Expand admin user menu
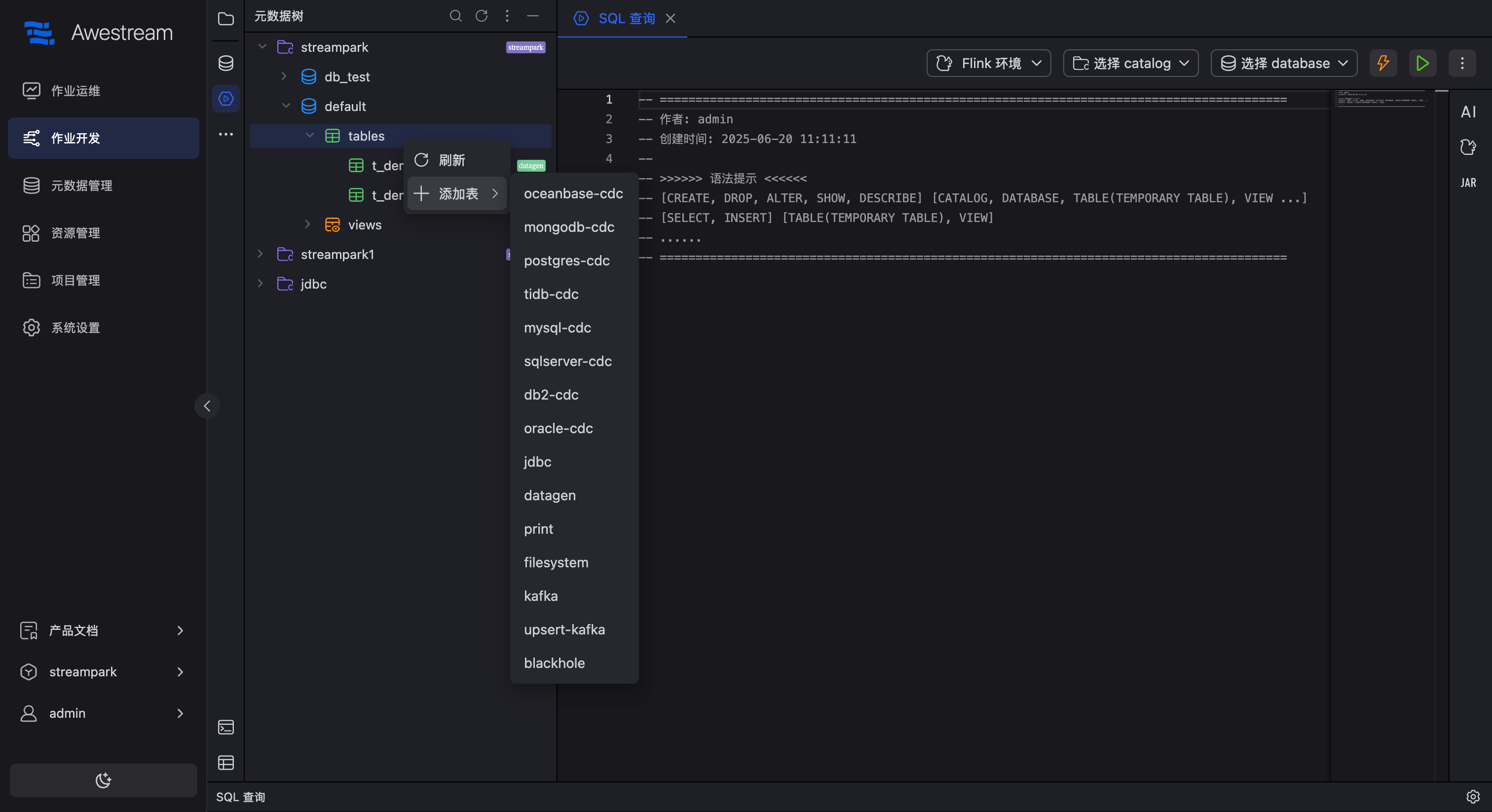 coord(103,713)
